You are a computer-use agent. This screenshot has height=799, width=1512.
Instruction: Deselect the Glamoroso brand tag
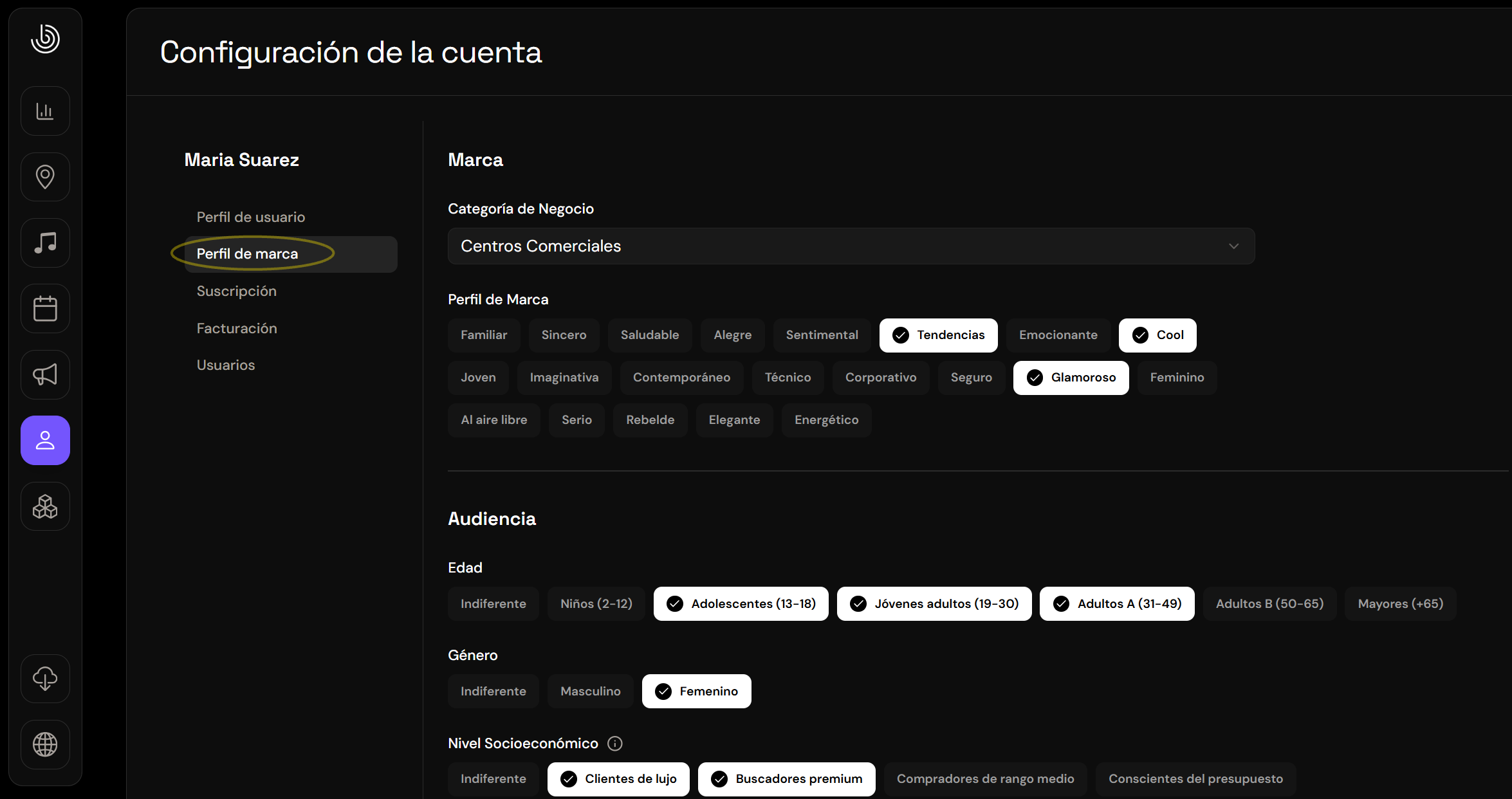[1071, 378]
